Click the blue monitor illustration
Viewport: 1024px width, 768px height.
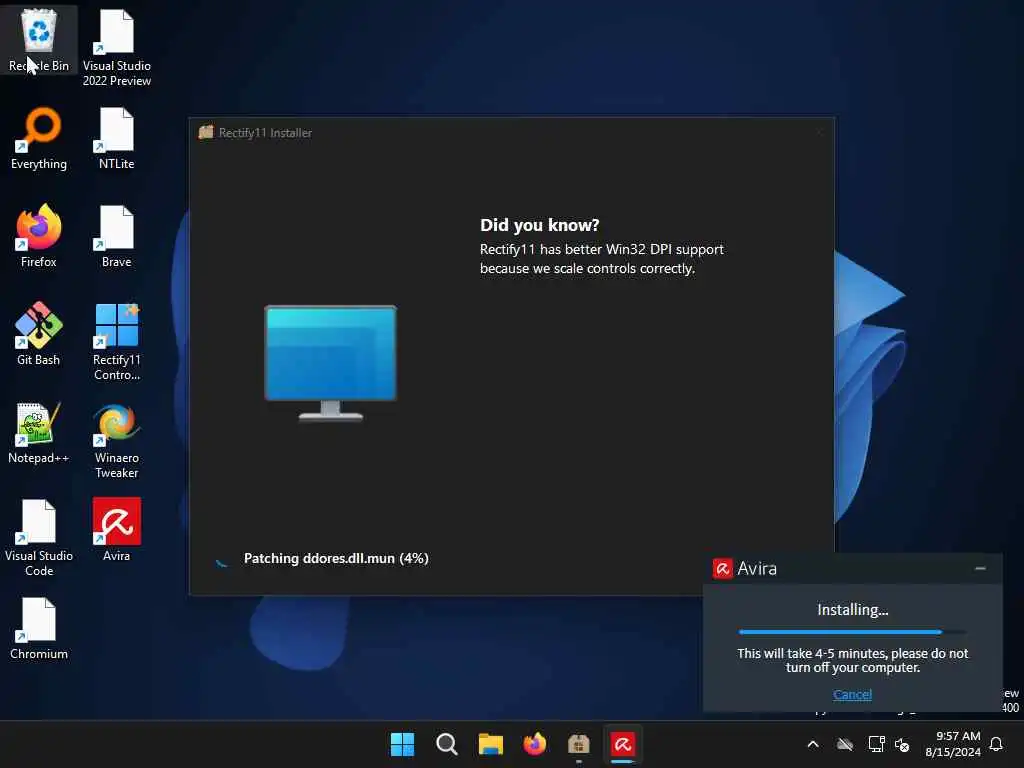pyautogui.click(x=330, y=363)
